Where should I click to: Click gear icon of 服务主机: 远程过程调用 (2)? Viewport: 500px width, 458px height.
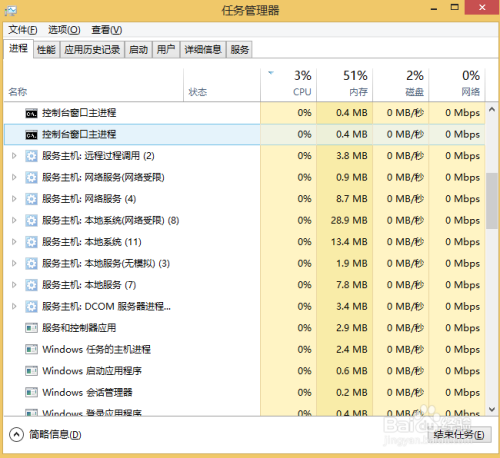pyautogui.click(x=31, y=156)
